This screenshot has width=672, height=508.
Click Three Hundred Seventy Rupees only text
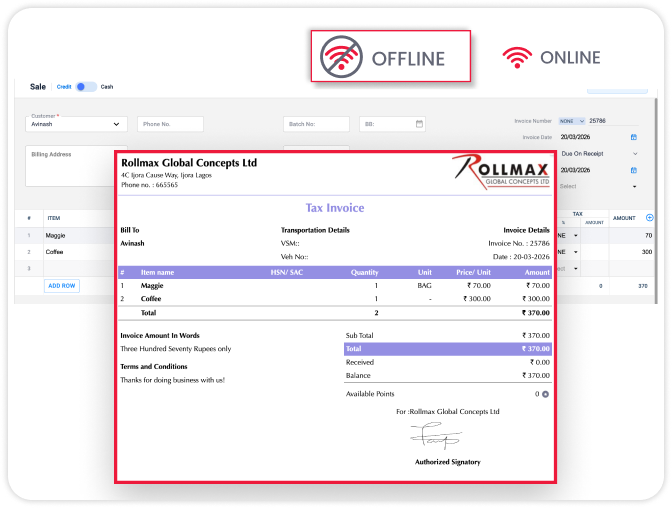(176, 349)
